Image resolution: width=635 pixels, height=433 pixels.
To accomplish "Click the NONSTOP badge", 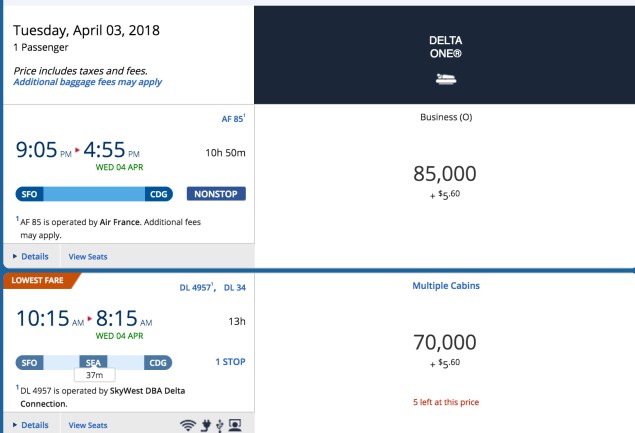I will point(216,193).
